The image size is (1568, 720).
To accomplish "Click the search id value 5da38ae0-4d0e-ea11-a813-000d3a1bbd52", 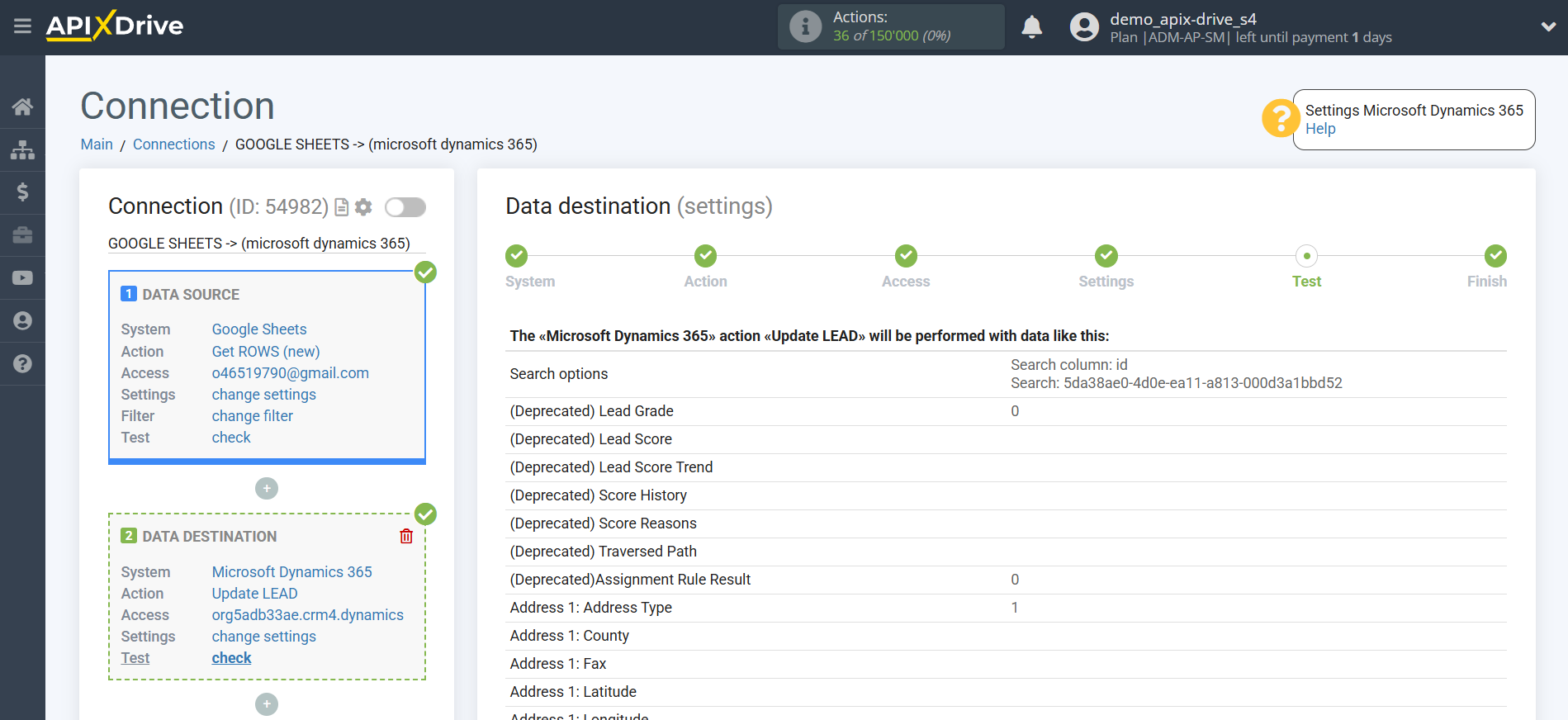I will tap(1202, 383).
